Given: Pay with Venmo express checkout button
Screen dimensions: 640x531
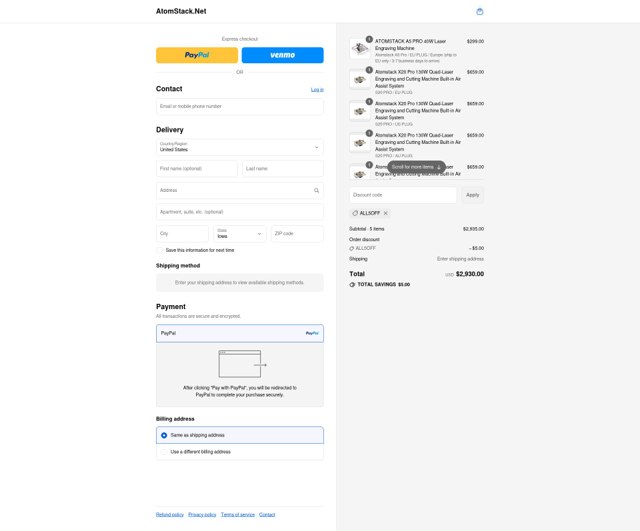Looking at the screenshot, I should (x=282, y=55).
